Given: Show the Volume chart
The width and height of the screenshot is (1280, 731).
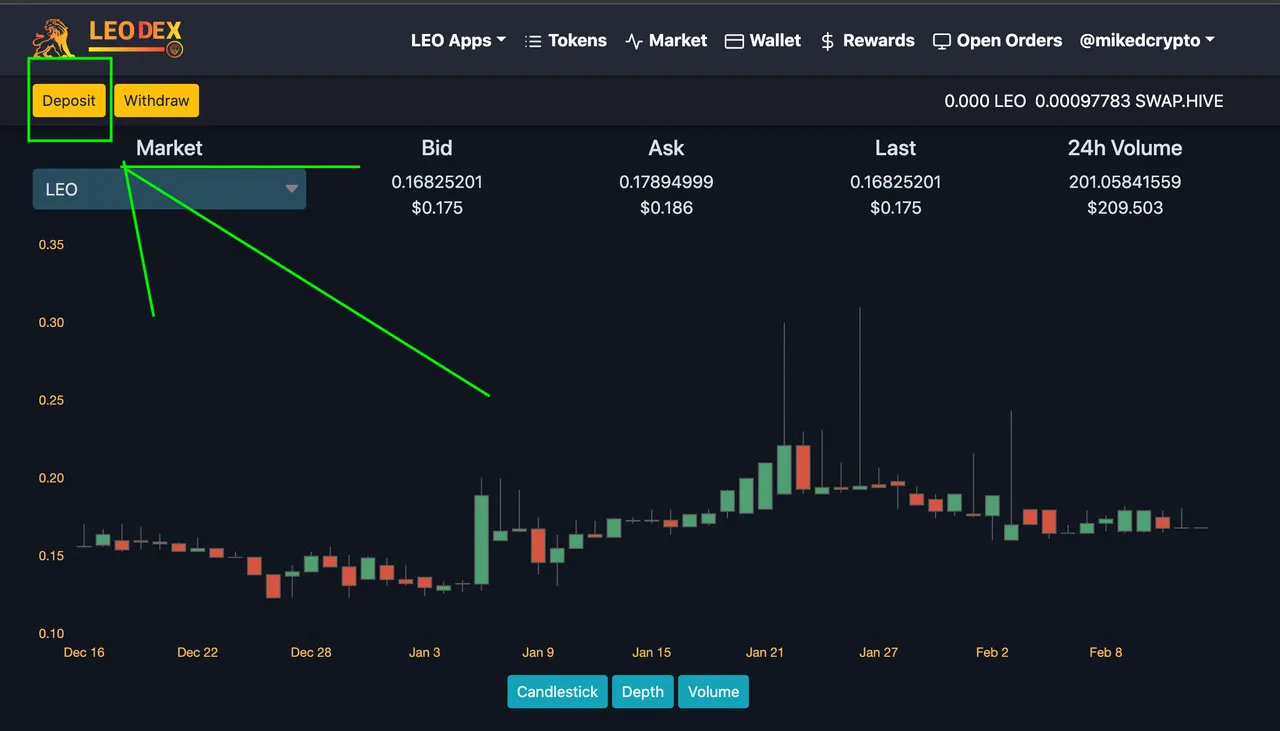Looking at the screenshot, I should 714,691.
